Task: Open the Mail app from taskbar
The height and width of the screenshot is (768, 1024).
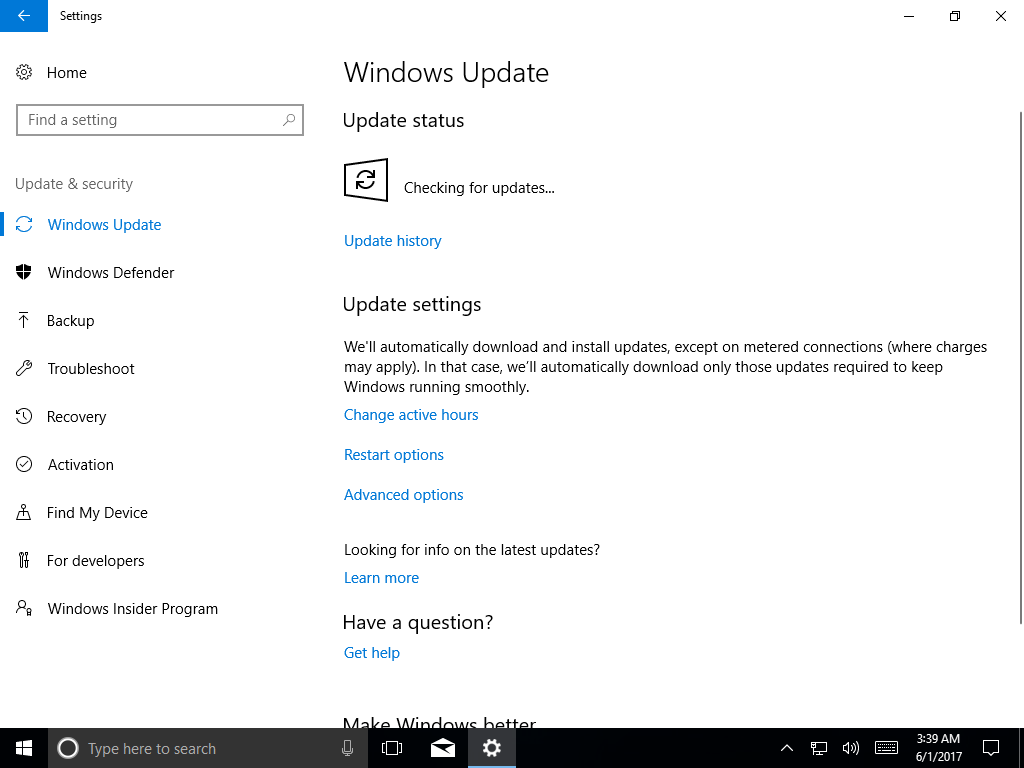Action: (x=443, y=748)
